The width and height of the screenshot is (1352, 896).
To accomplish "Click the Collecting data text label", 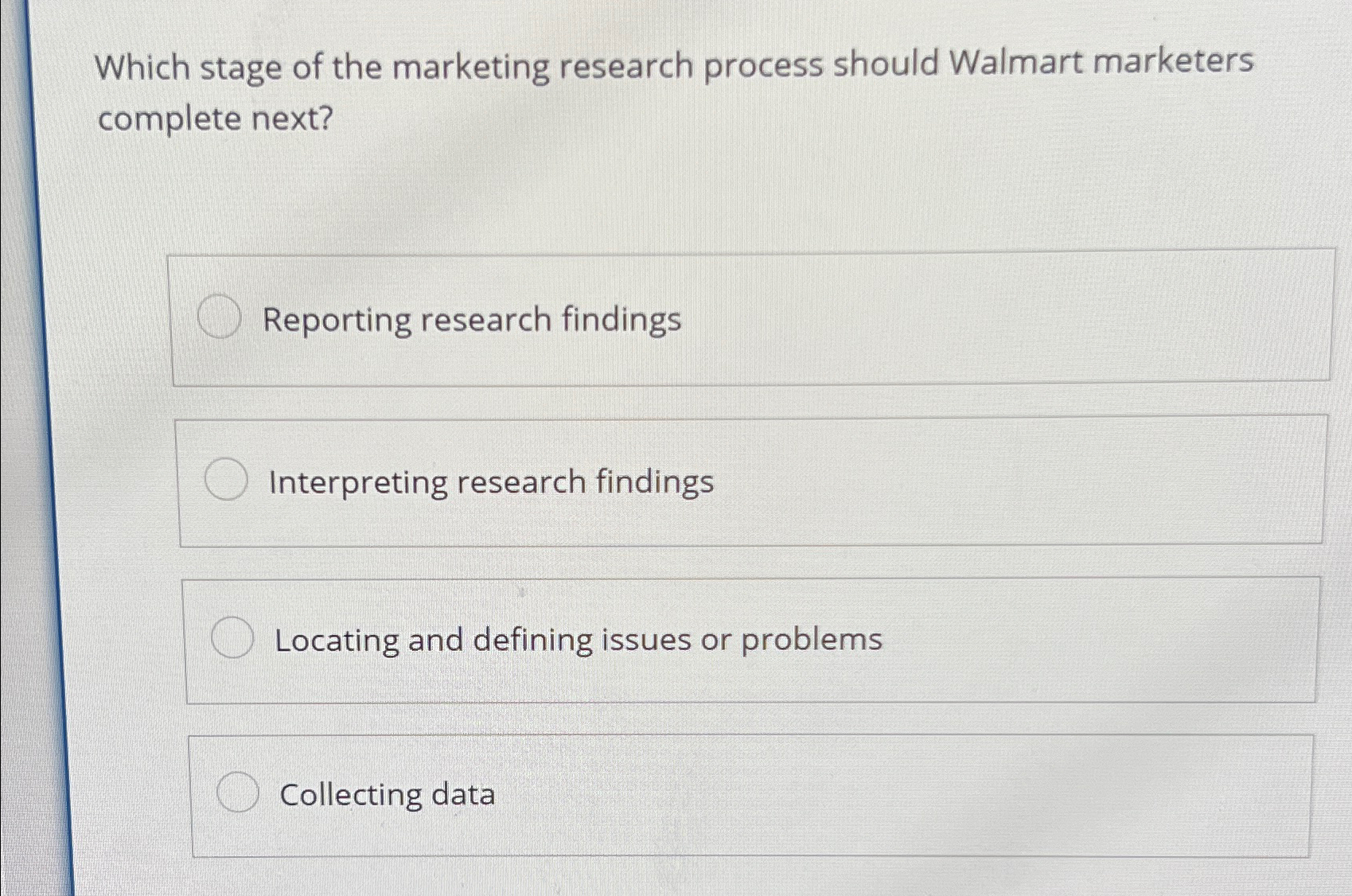I will pyautogui.click(x=388, y=793).
